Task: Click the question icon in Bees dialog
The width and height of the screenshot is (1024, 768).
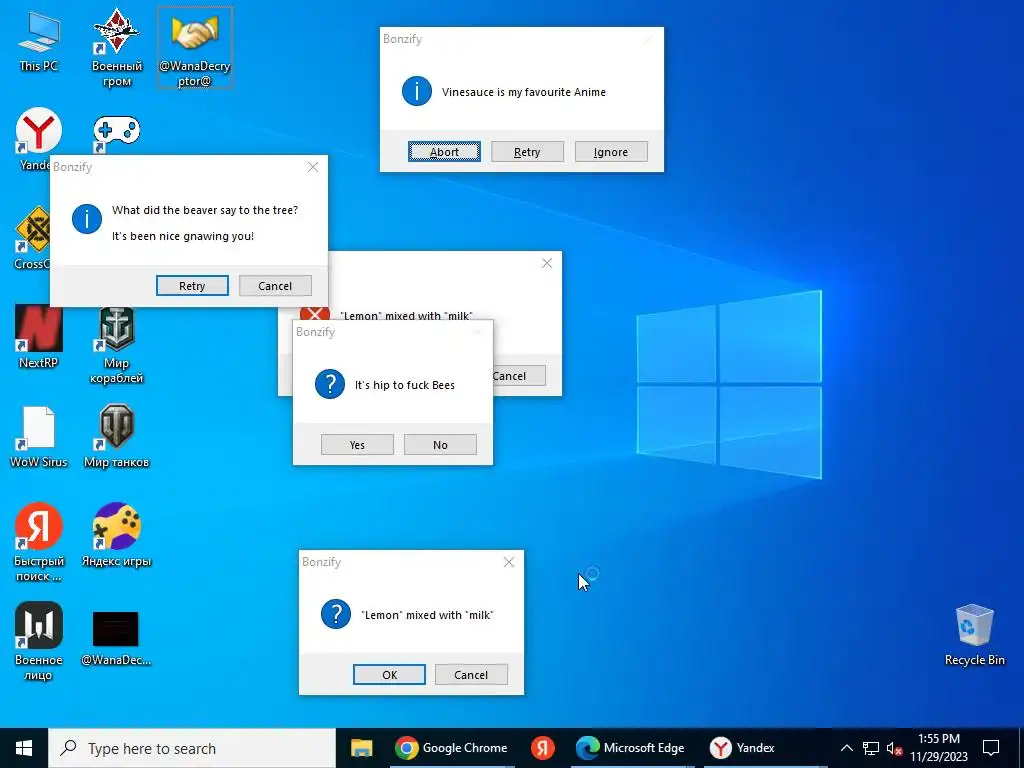Action: [330, 384]
